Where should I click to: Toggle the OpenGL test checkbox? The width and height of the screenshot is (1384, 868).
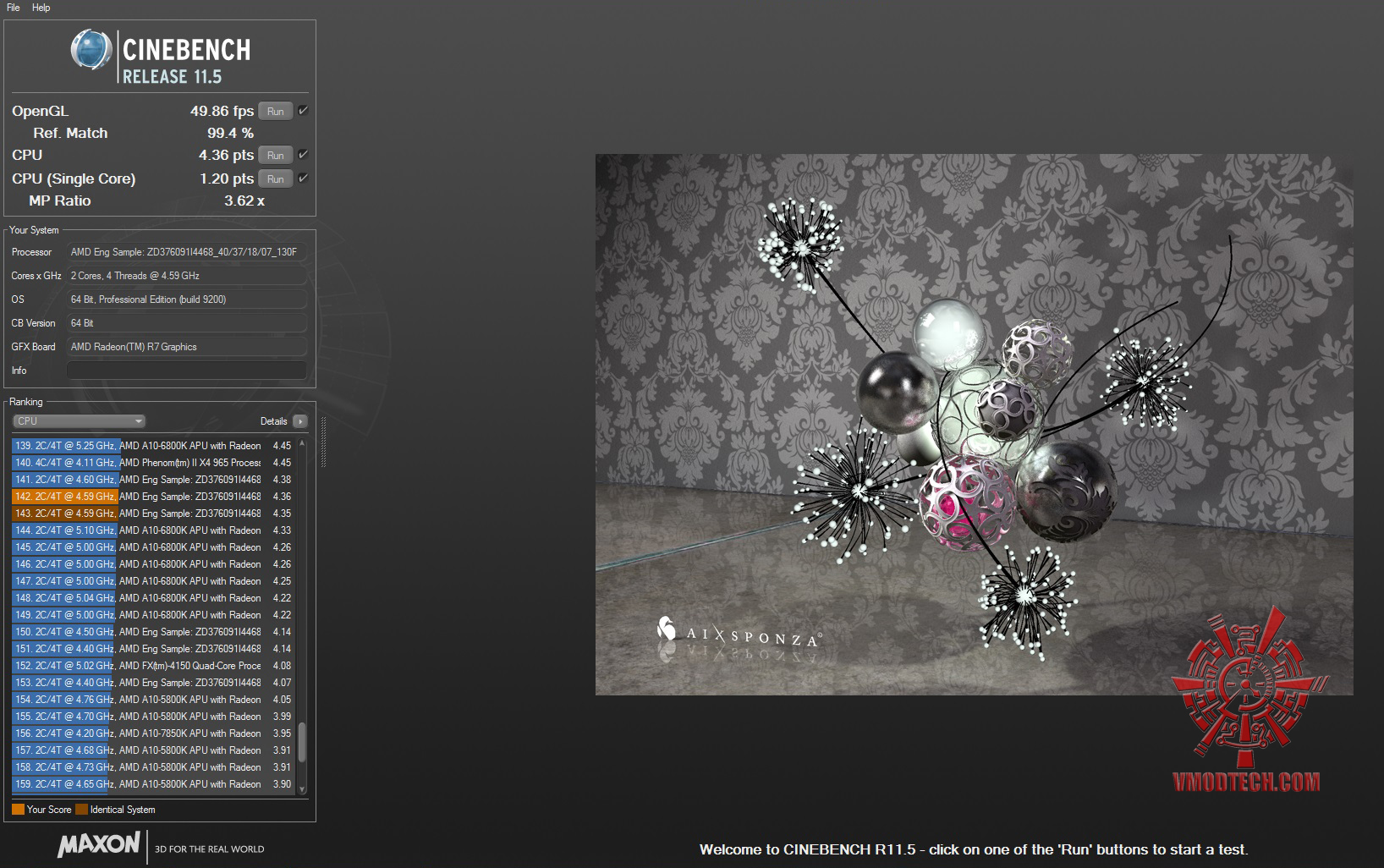(x=303, y=111)
